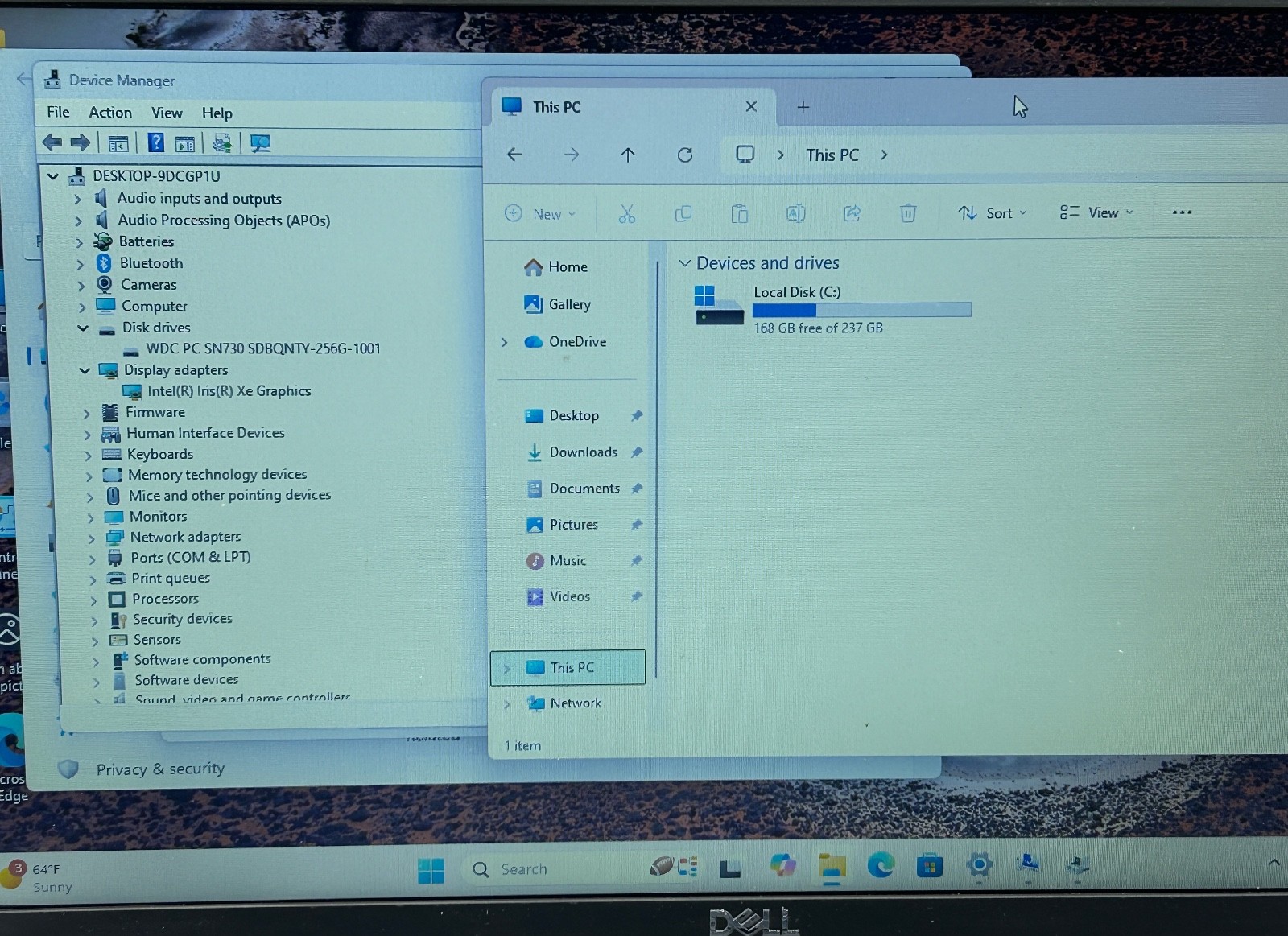Open the pinned Downloads folder
The width and height of the screenshot is (1288, 936).
click(x=583, y=452)
